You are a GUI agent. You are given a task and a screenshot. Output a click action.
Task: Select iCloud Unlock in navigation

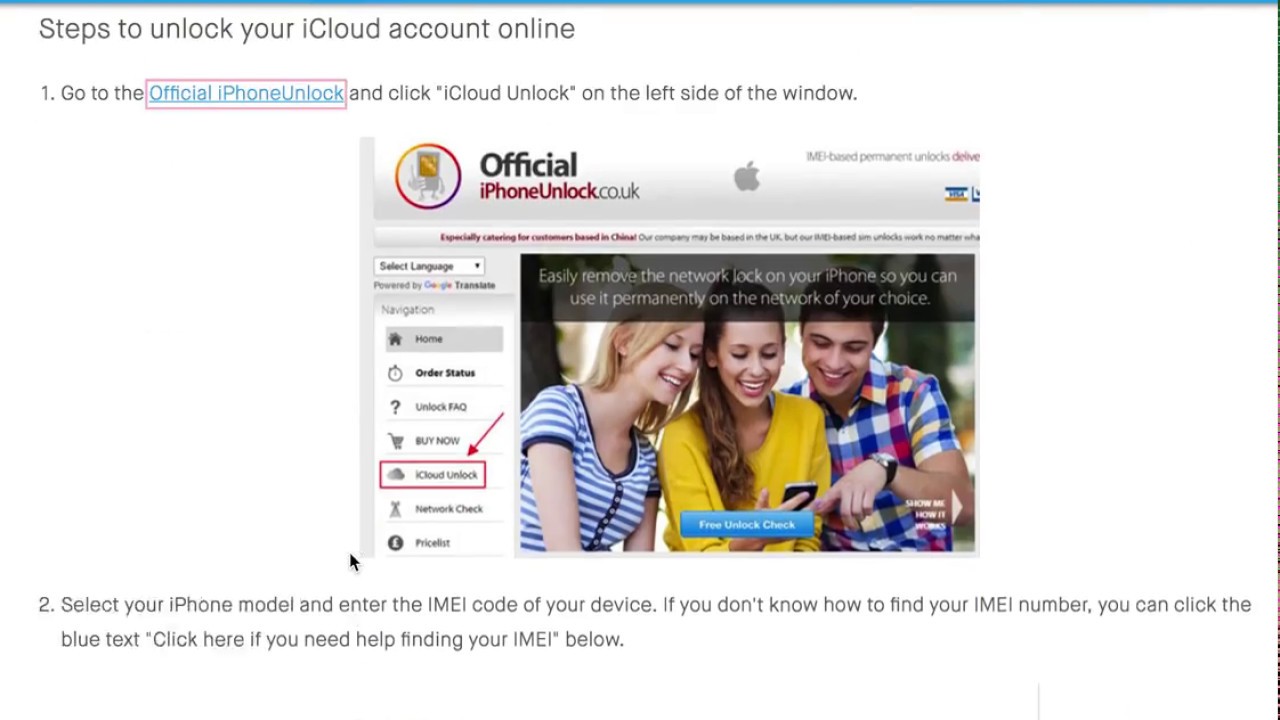[433, 475]
